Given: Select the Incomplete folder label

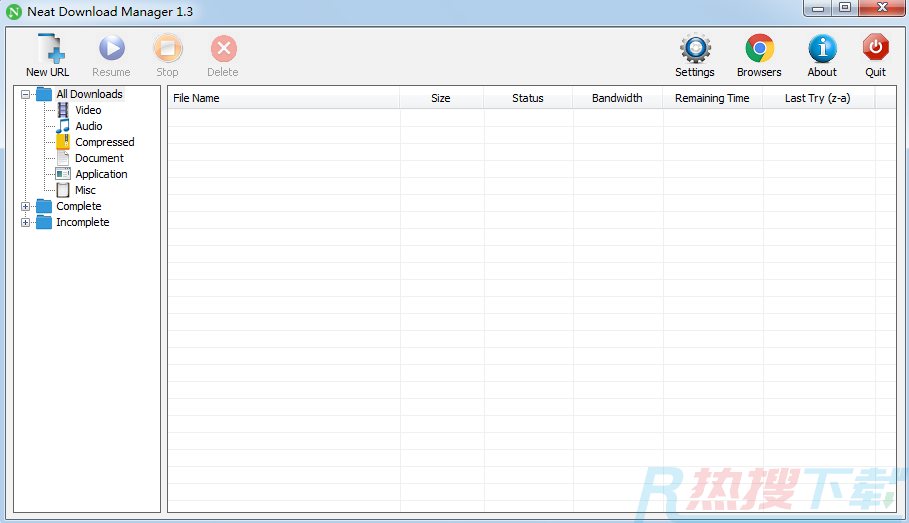Looking at the screenshot, I should pos(82,222).
